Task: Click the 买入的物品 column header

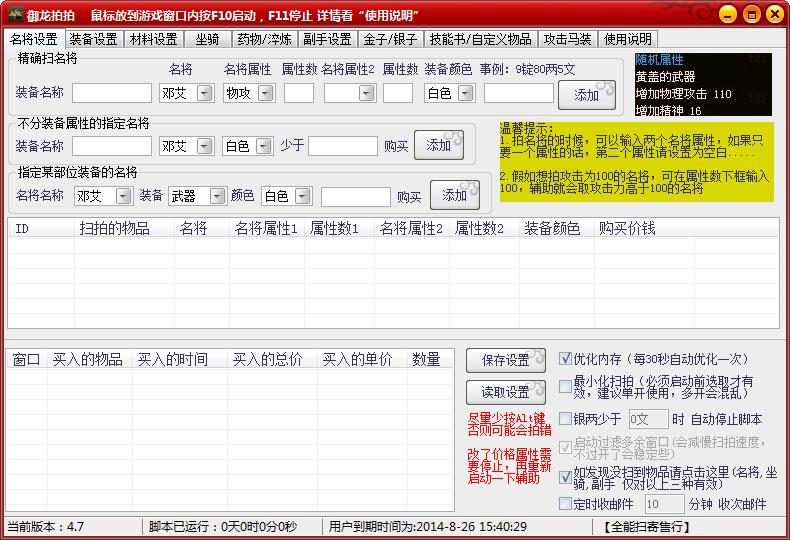Action: pos(90,360)
